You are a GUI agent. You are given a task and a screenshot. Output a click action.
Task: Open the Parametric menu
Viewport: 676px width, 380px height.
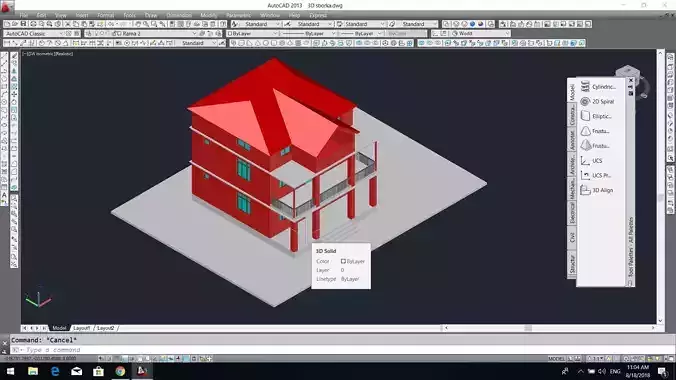[x=238, y=15]
